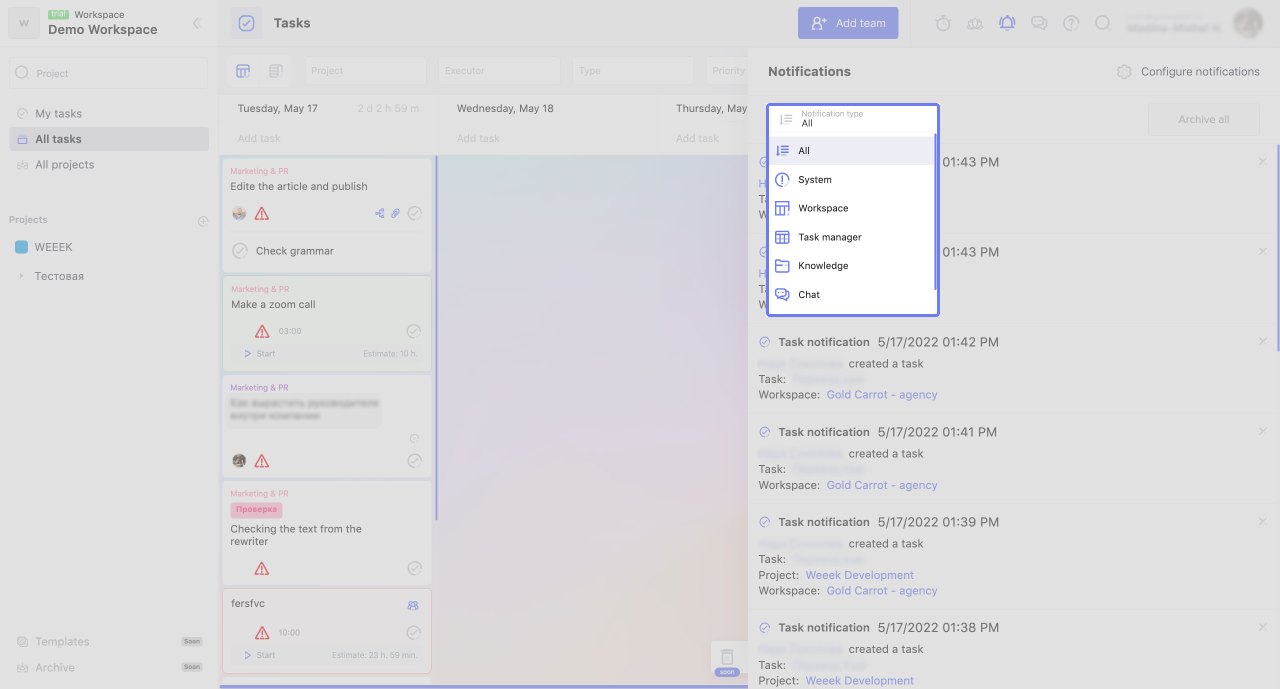Open Configure notifications settings
Image resolution: width=1280 pixels, height=689 pixels.
pyautogui.click(x=1188, y=72)
